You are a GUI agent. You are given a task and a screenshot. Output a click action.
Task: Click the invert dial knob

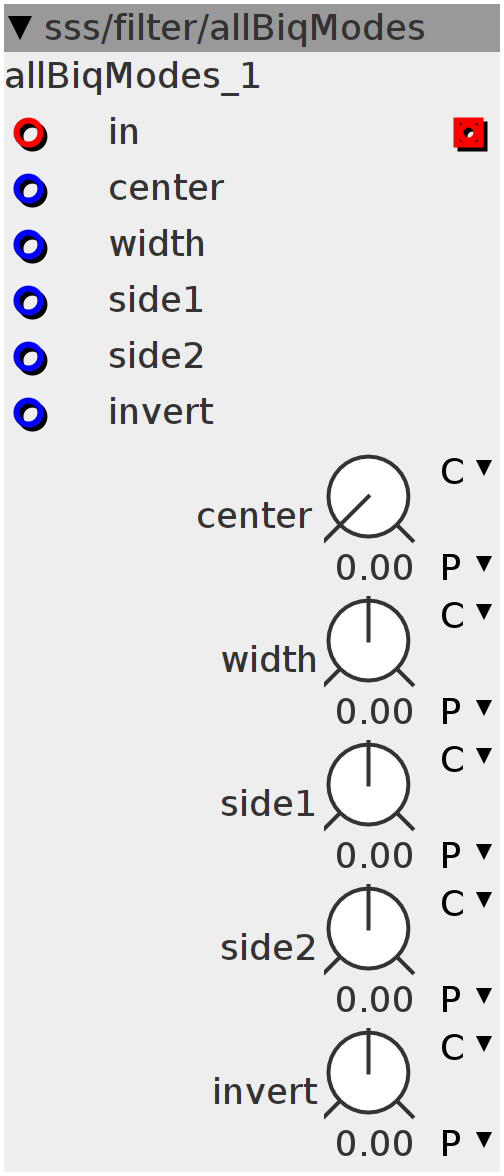(x=368, y=1074)
